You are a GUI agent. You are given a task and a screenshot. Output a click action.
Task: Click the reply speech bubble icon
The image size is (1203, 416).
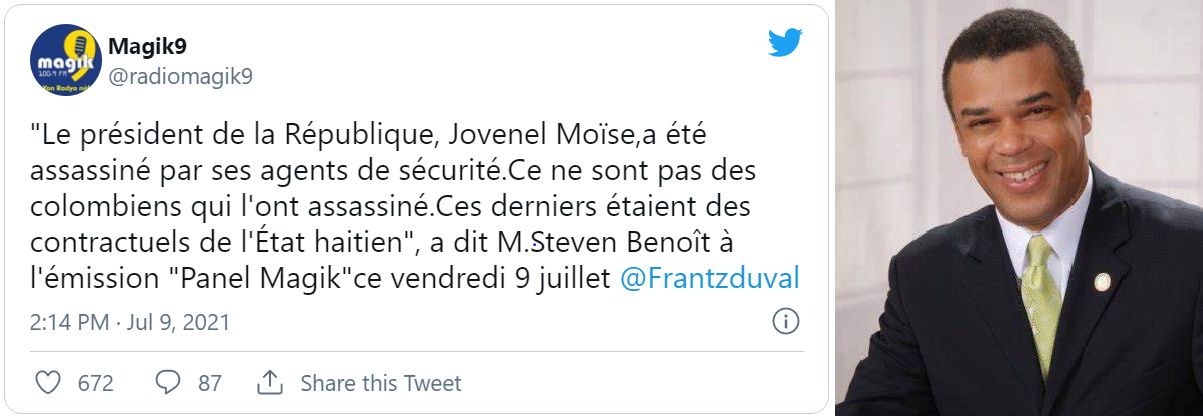168,383
